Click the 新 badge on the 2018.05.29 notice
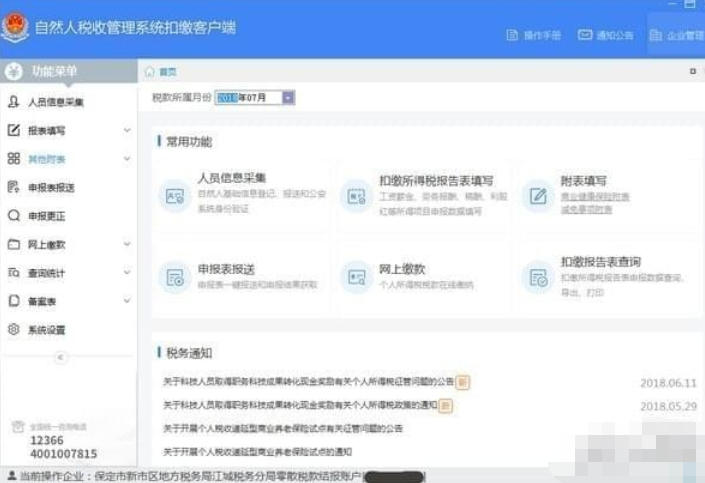The image size is (705, 483). 445,406
